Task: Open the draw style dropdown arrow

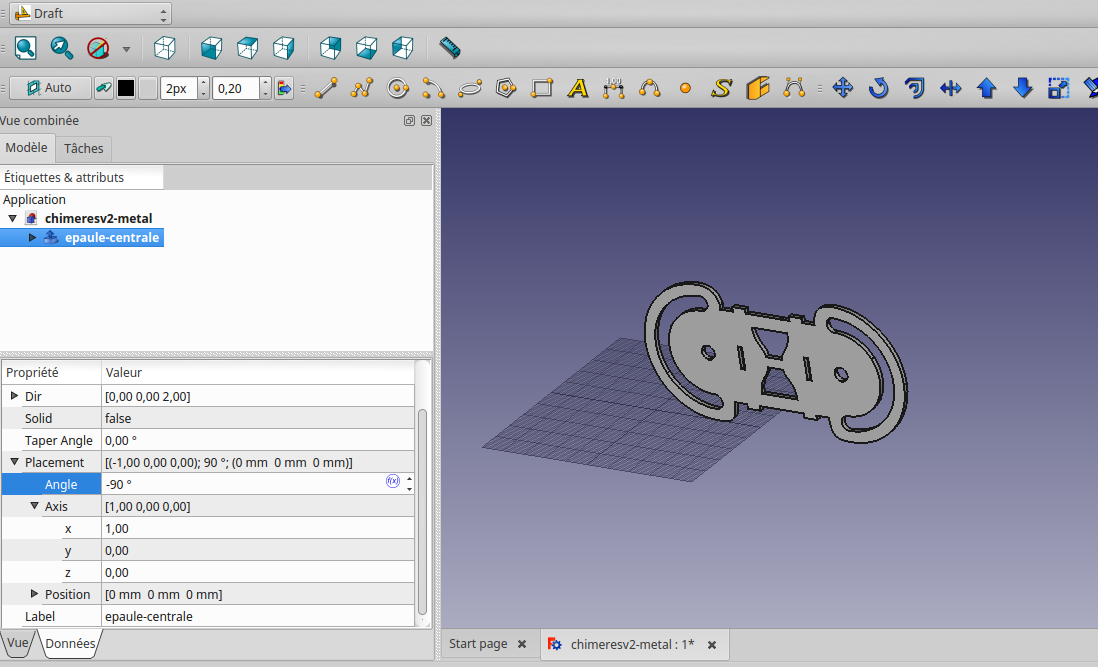Action: tap(126, 49)
